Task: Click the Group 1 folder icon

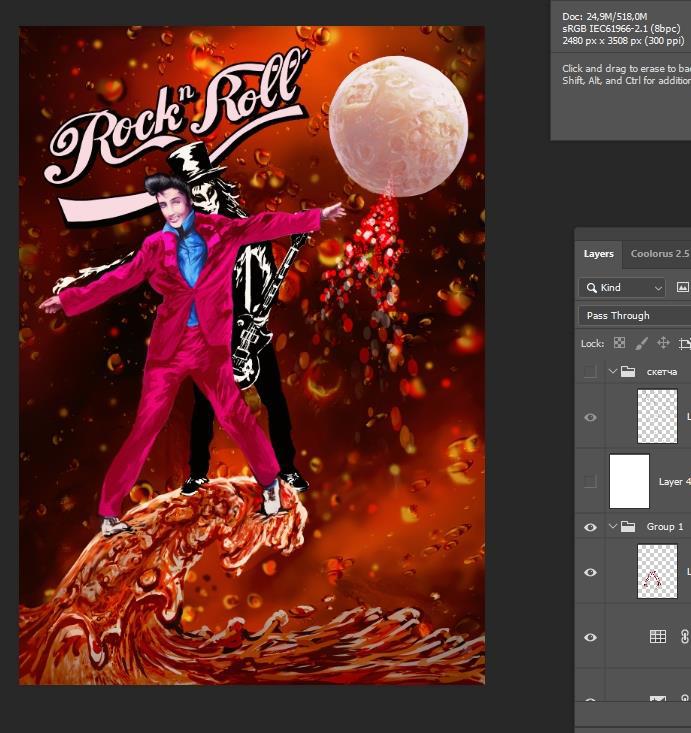Action: click(628, 527)
